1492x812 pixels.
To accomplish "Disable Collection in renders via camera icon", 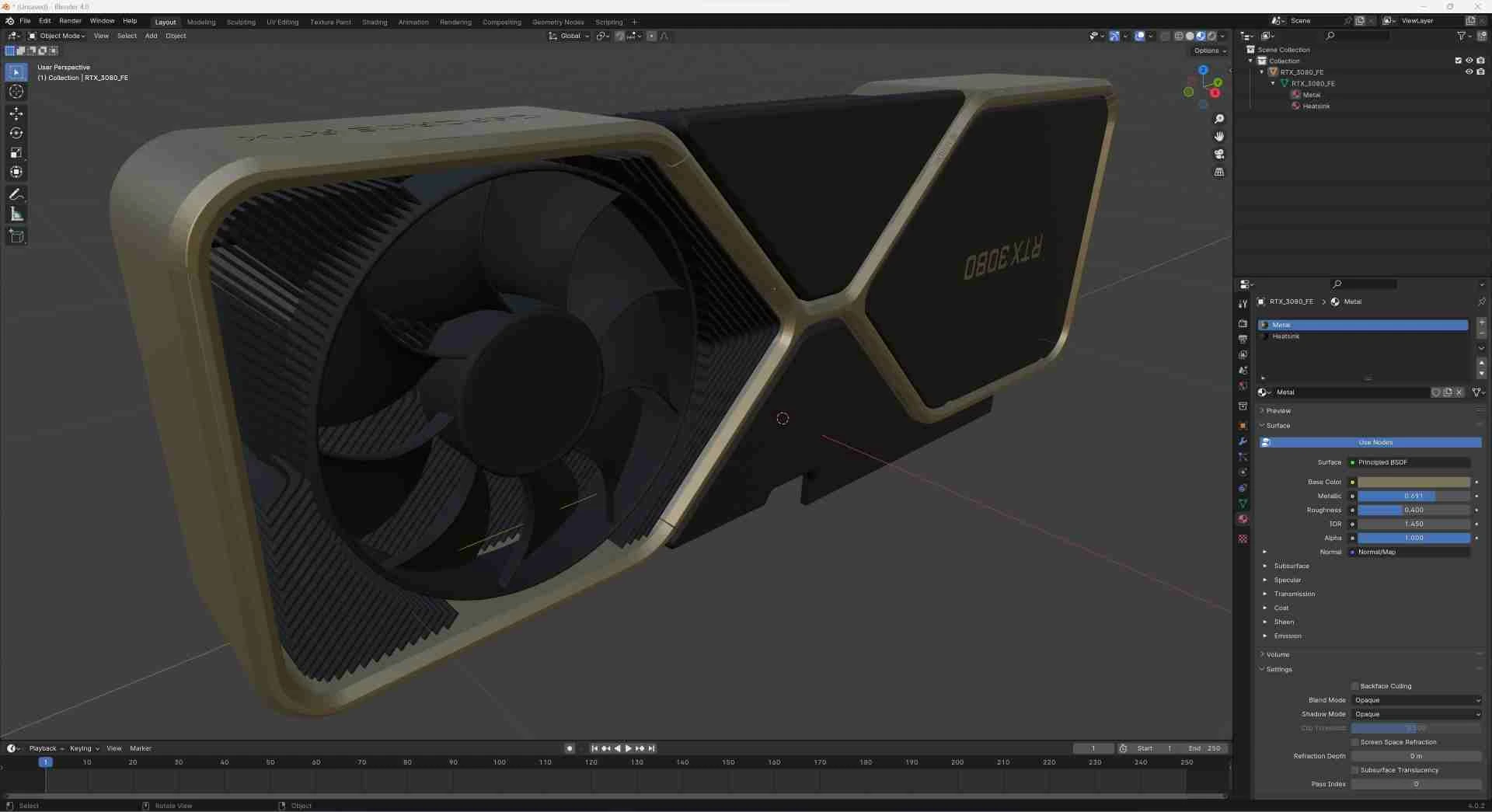I will [1480, 61].
